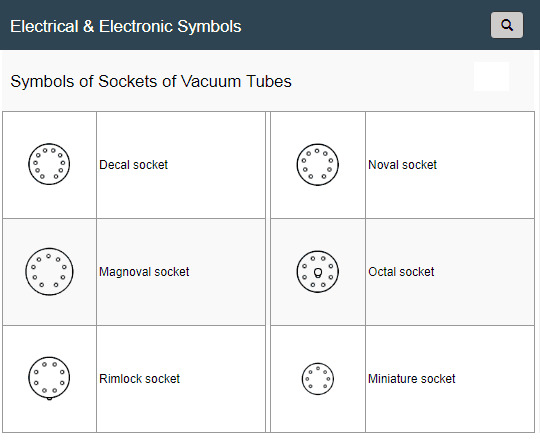Screen dimensions: 540x442
Task: Select the Decal socket symbol
Action: click(49, 164)
